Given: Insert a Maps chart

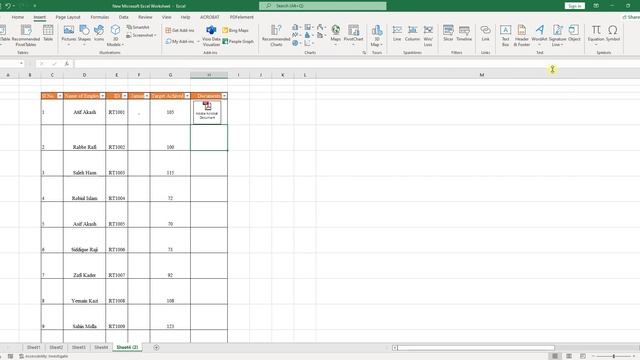Looking at the screenshot, I should pos(336,34).
